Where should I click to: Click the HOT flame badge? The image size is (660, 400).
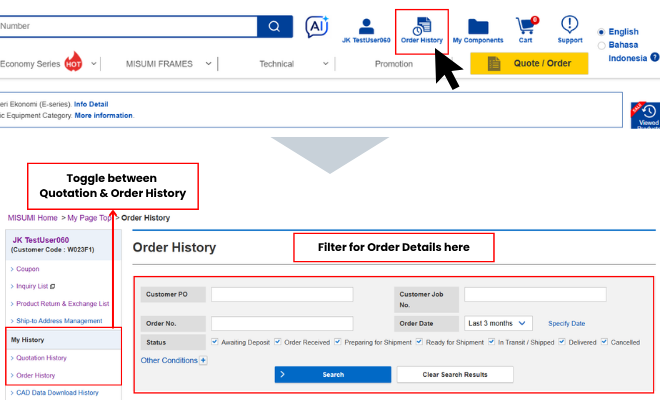(x=73, y=62)
